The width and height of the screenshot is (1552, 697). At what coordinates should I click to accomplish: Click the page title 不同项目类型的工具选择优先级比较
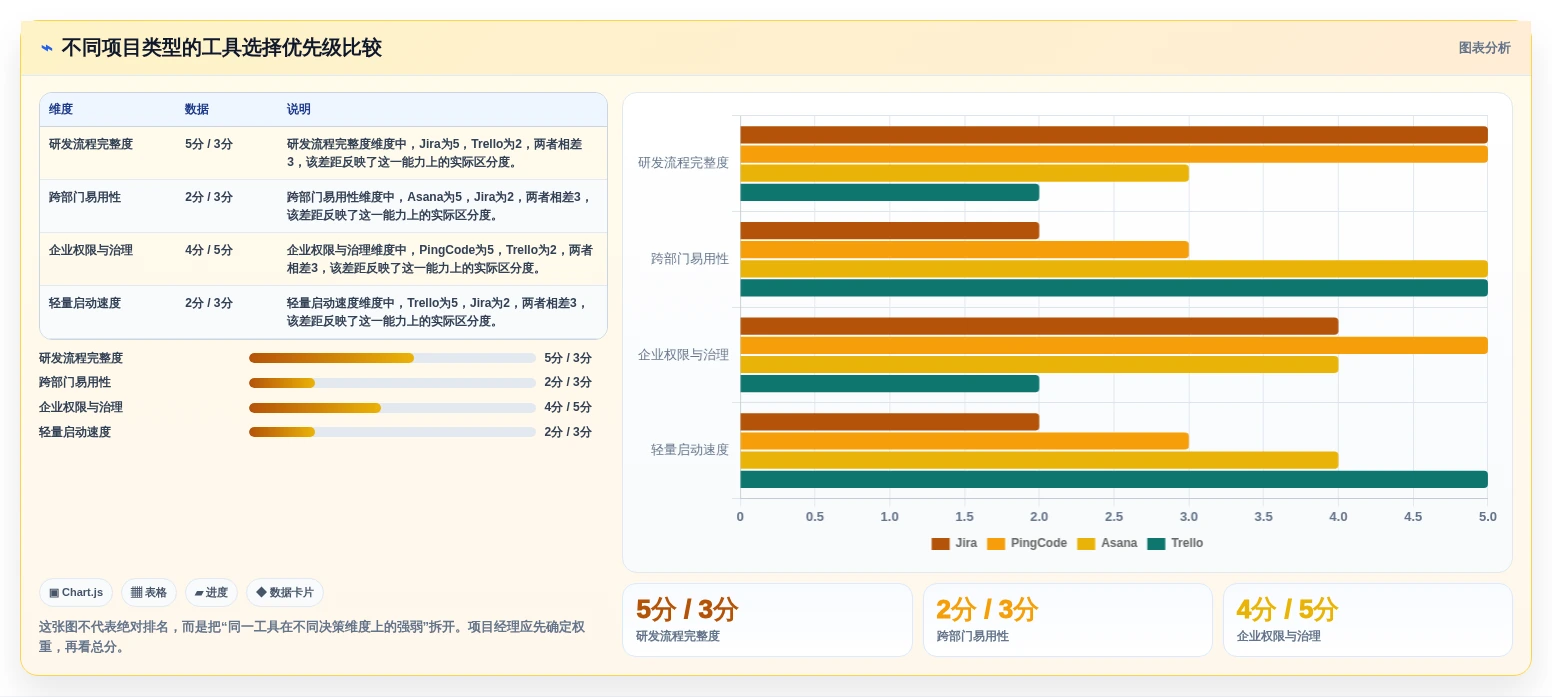(221, 48)
